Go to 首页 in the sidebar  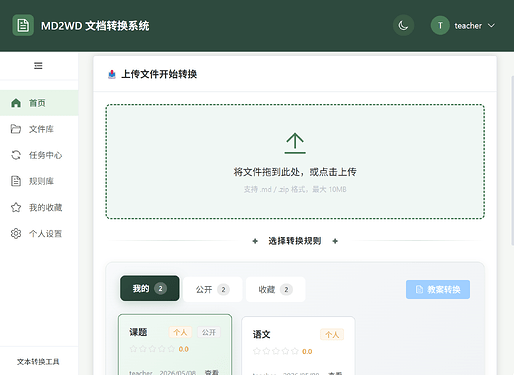39,103
